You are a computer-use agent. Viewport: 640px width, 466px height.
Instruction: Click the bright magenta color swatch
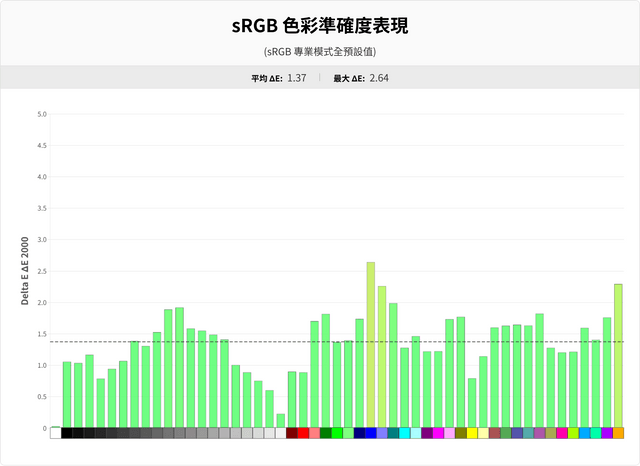pyautogui.click(x=438, y=433)
